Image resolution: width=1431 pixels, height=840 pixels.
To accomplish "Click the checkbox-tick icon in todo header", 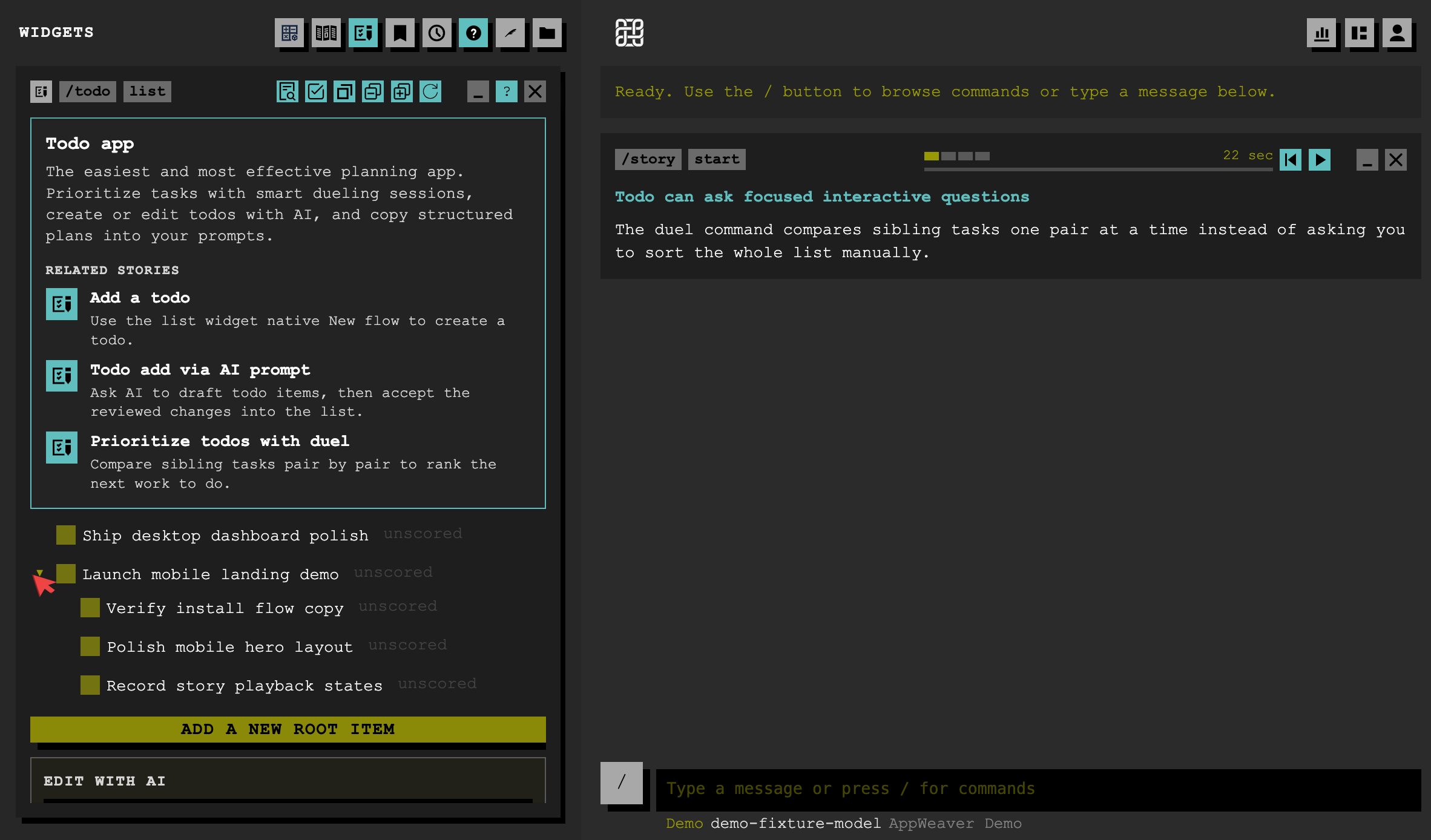I will pos(316,91).
